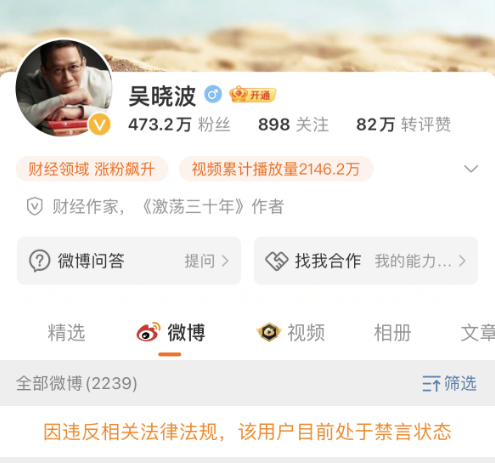View the 898 关注 following list
The width and height of the screenshot is (495, 463).
[x=293, y=125]
